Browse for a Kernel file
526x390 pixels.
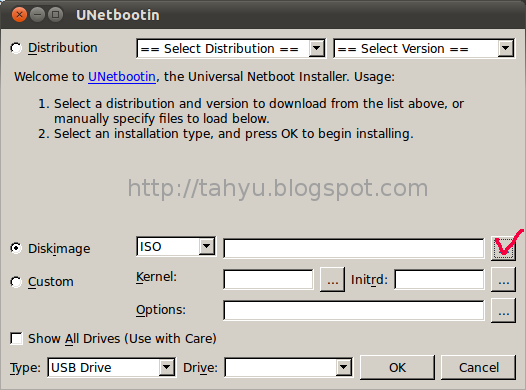point(332,279)
